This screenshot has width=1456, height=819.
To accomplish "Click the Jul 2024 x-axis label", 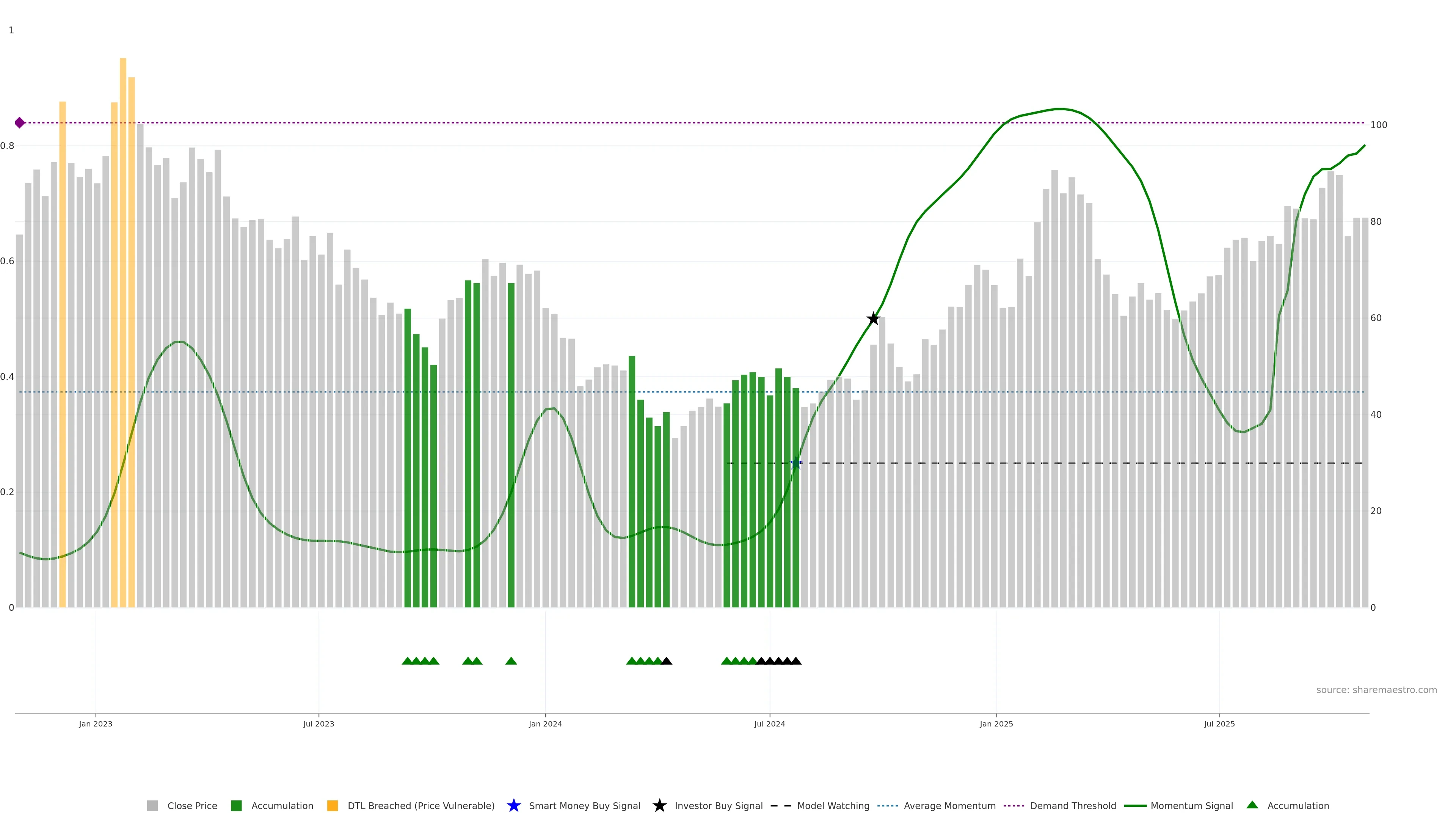I will pos(769,724).
